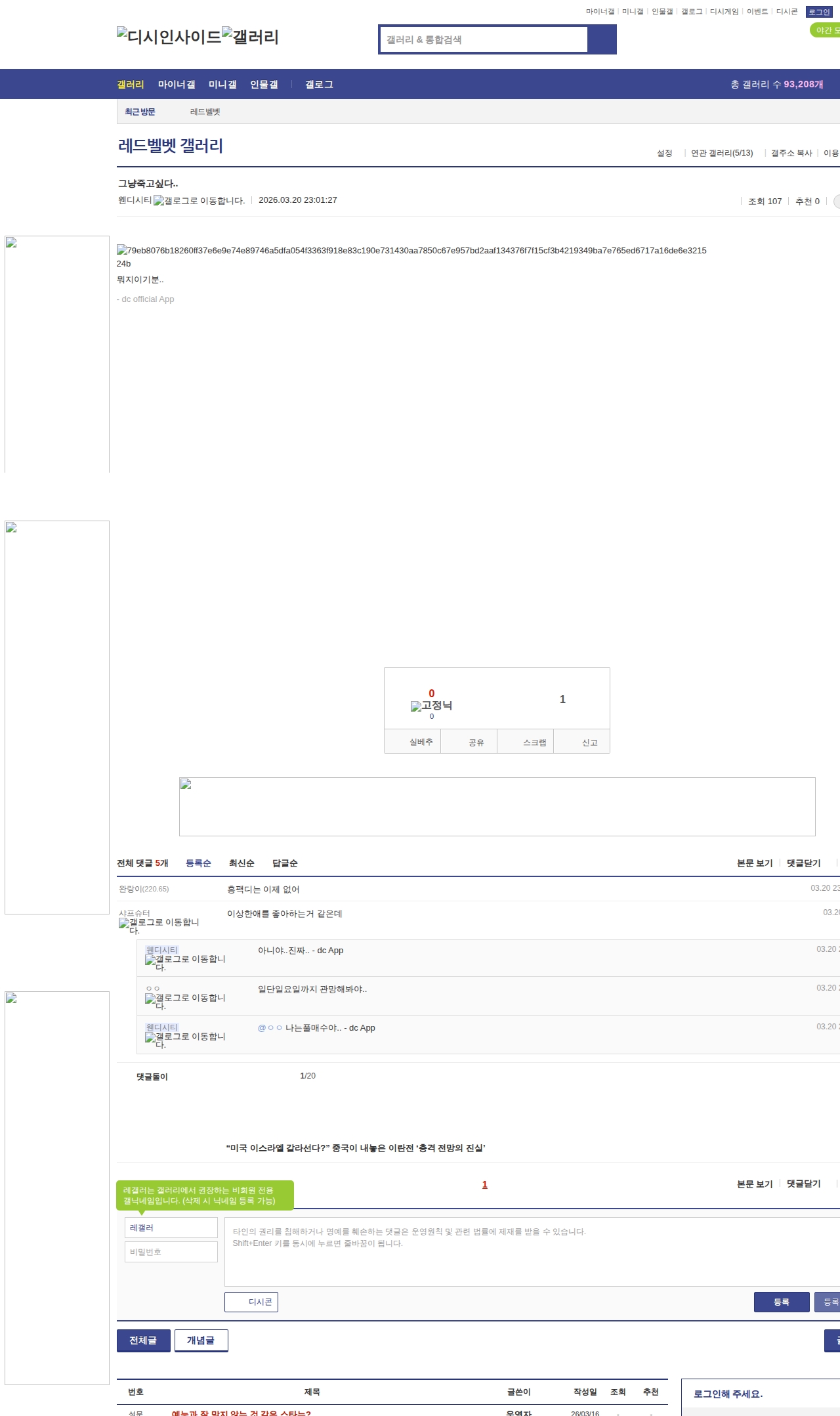840x1416 pixels.
Task: Select 인물갤 in the blue navigation bar
Action: [264, 85]
